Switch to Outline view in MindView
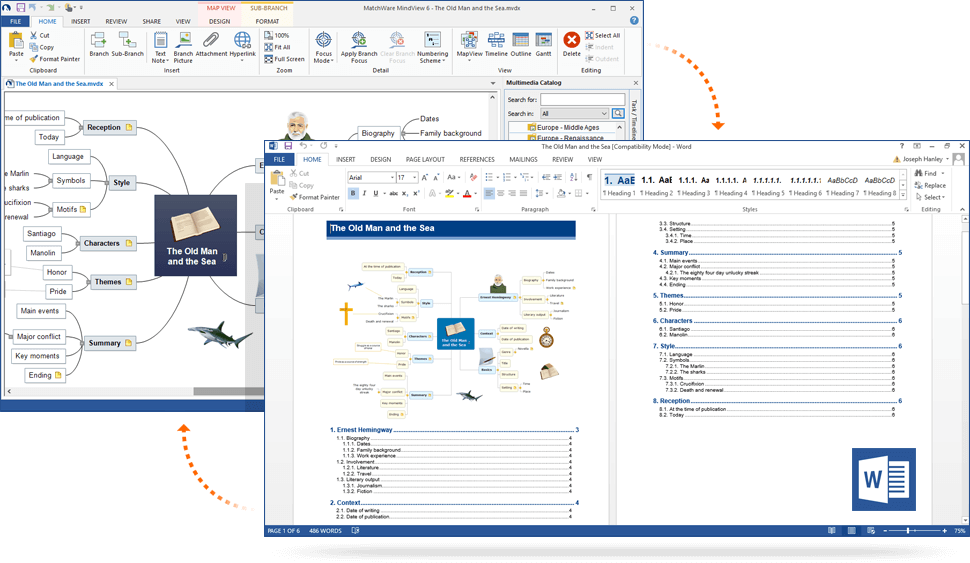The width and height of the screenshot is (970, 563). coord(521,45)
